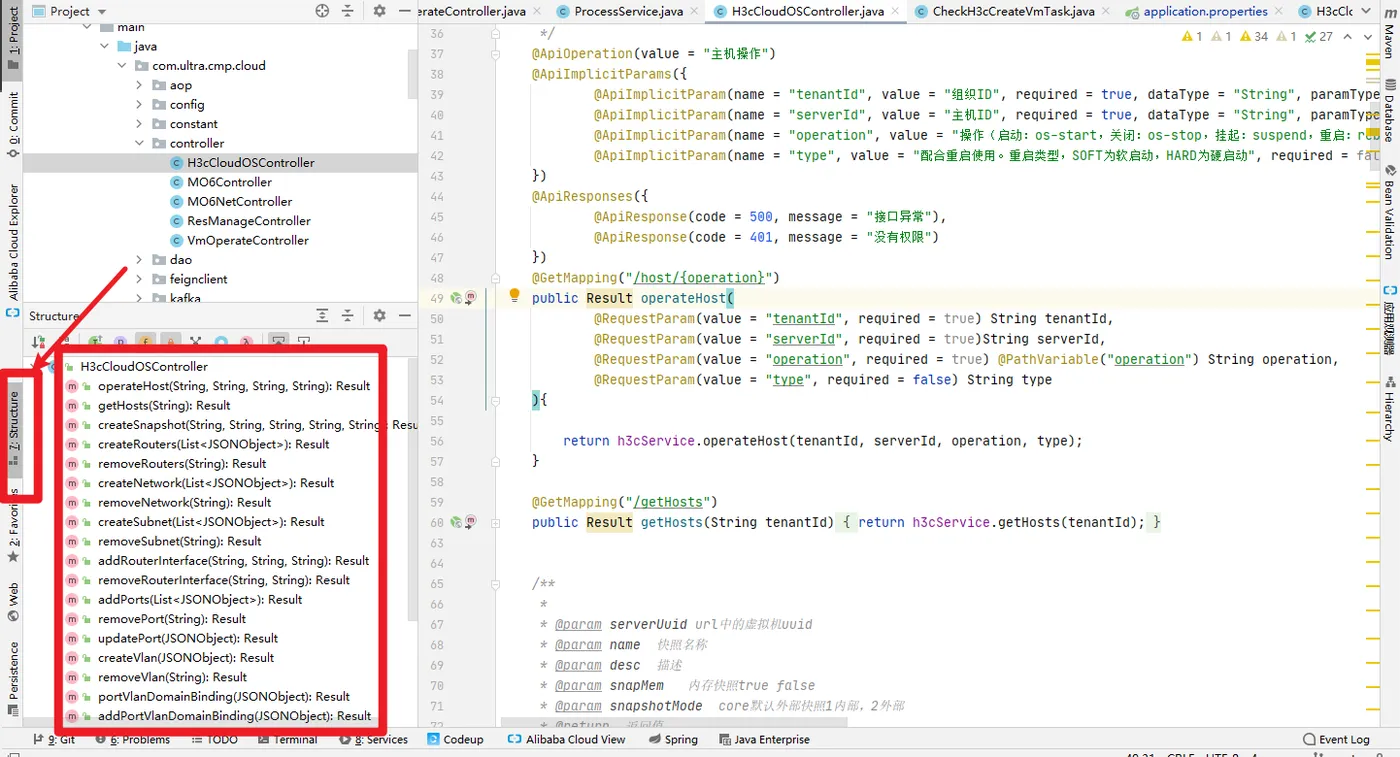Open Structure panel settings gear
1400x757 pixels.
tap(379, 315)
